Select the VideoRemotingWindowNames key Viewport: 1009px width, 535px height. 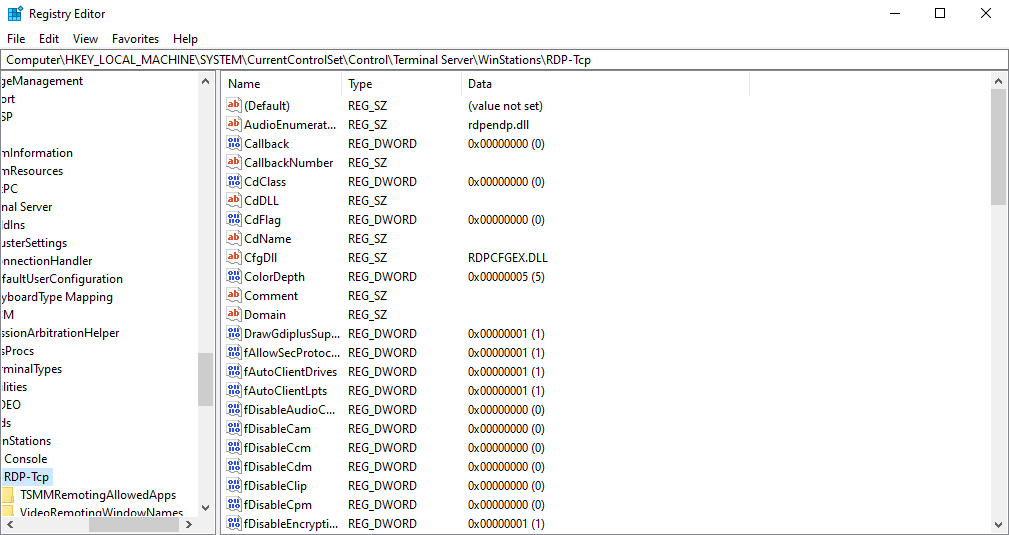pyautogui.click(x=102, y=513)
